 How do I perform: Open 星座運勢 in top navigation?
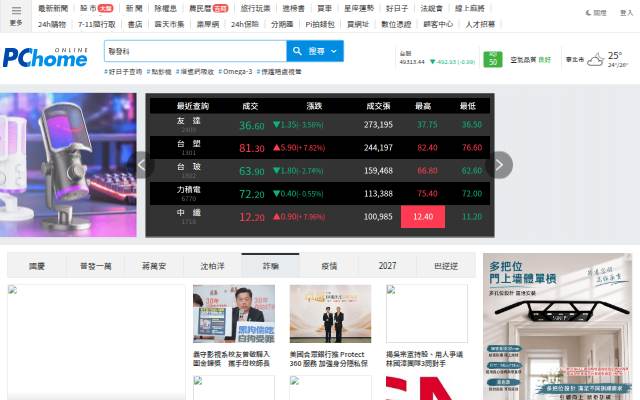359,8
